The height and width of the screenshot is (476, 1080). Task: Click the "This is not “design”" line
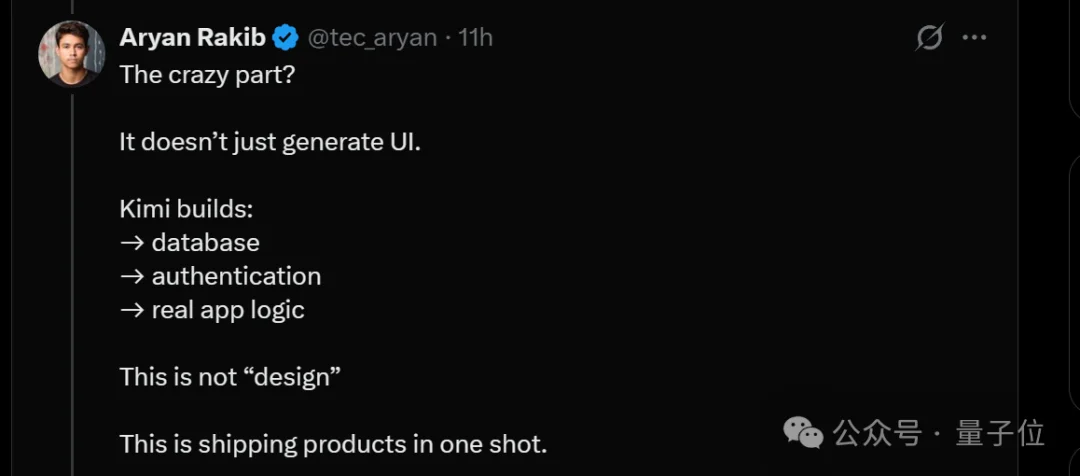tap(230, 377)
